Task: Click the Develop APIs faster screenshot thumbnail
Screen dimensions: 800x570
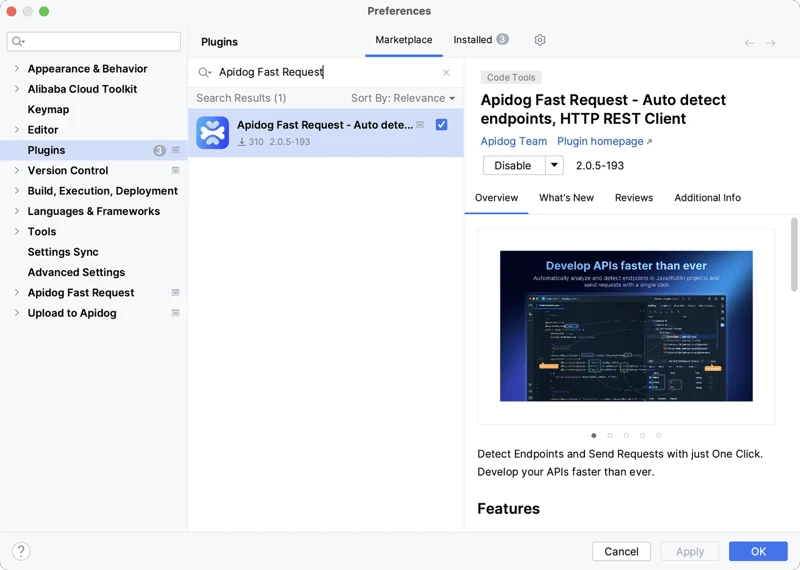Action: 626,326
